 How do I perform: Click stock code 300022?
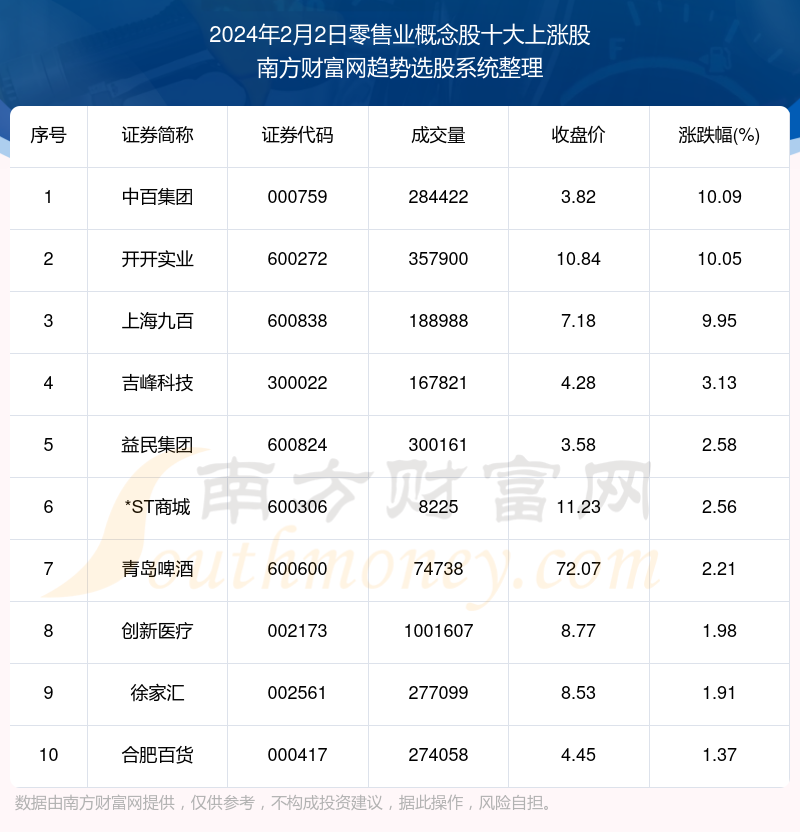tap(298, 383)
